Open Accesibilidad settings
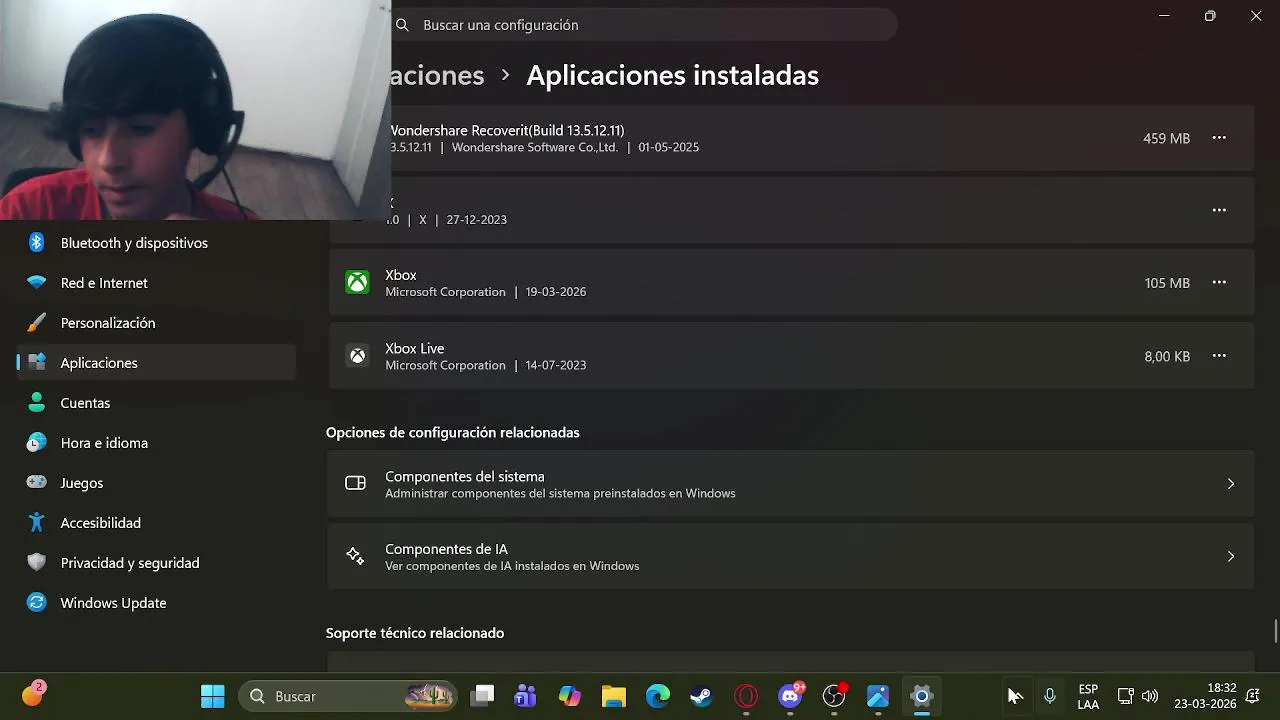The height and width of the screenshot is (720, 1280). pos(100,523)
